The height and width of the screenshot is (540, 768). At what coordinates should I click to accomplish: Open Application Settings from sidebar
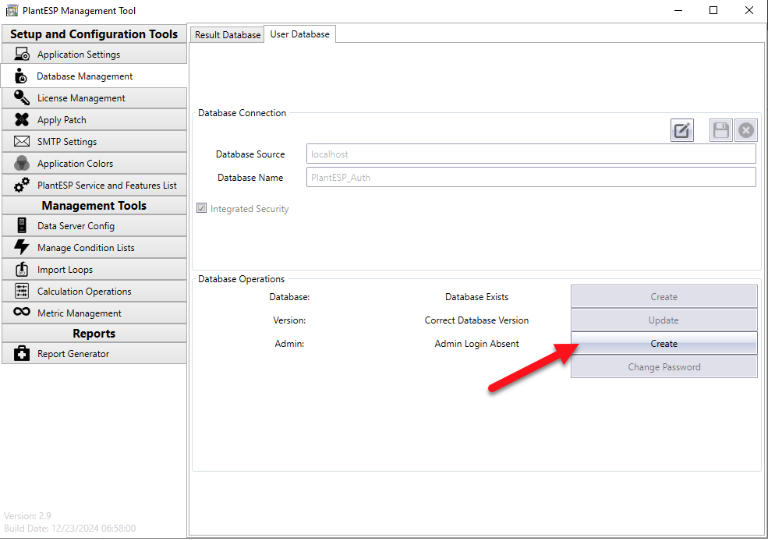(x=94, y=54)
